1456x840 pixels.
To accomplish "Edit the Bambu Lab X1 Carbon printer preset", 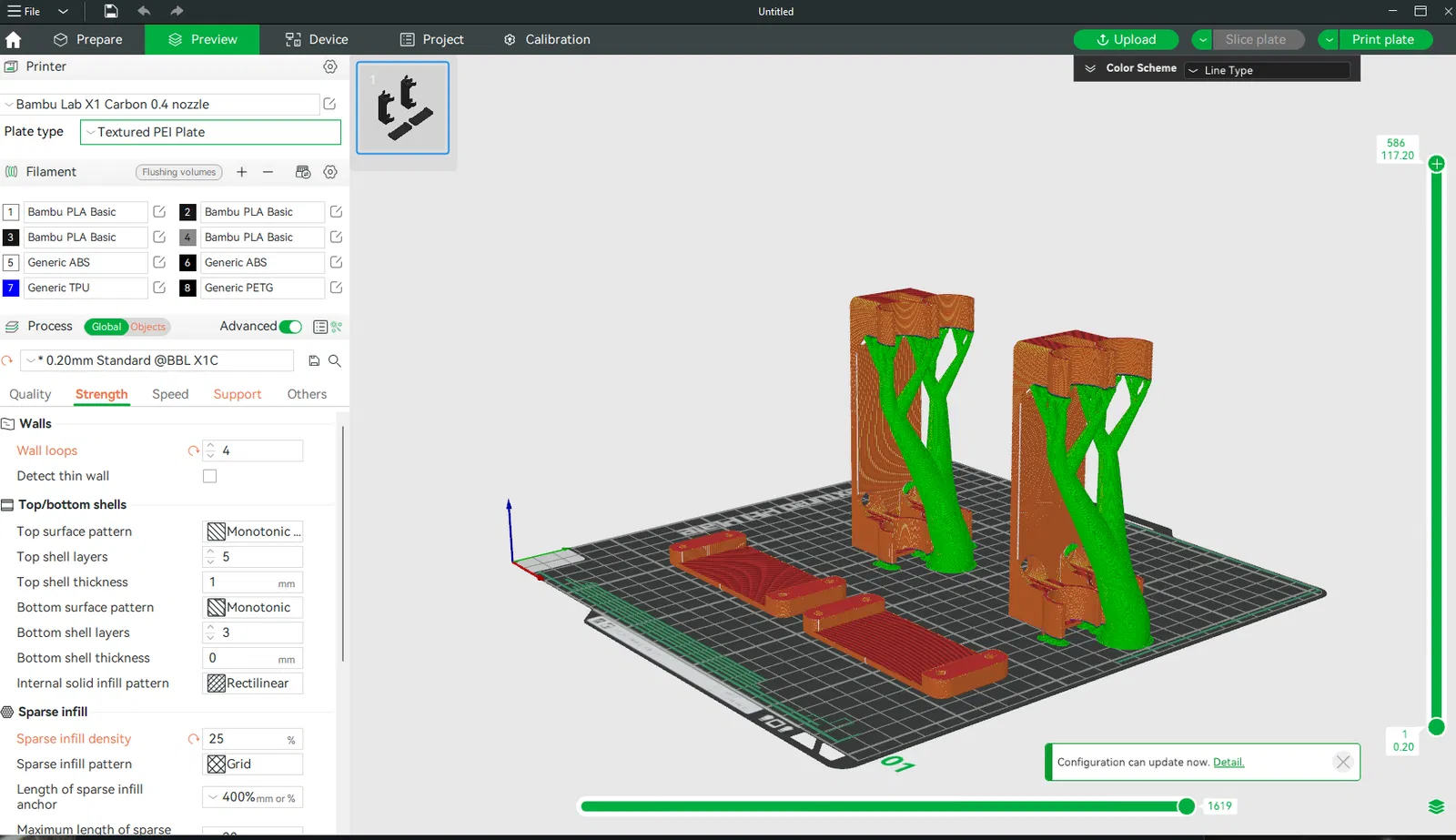I will pos(329,105).
